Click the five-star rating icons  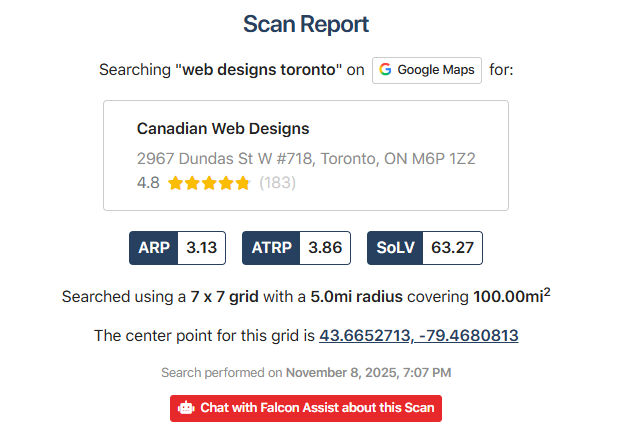209,183
